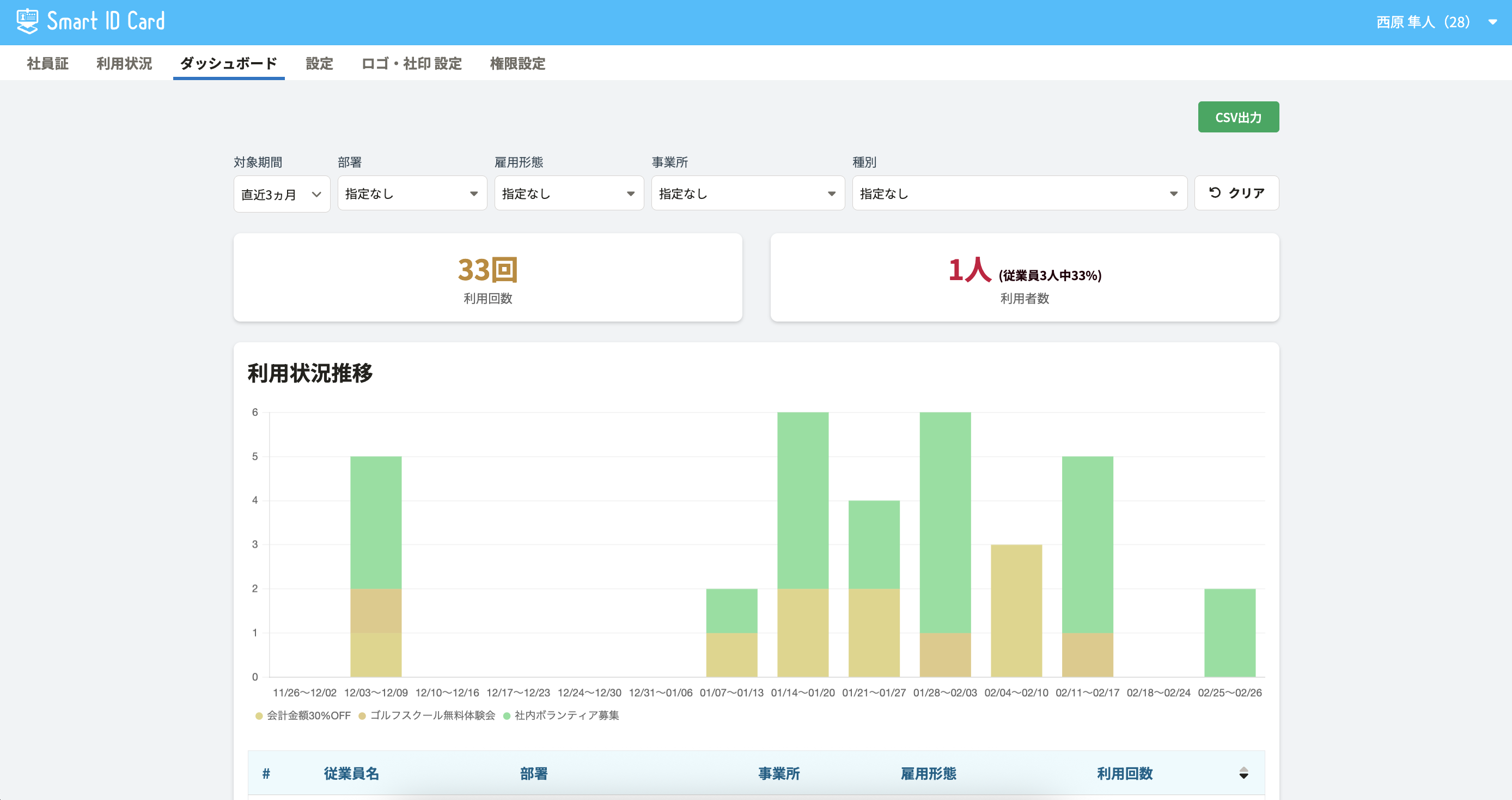Open the 種別 filter dropdown
The height and width of the screenshot is (800, 1512).
[x=1019, y=193]
